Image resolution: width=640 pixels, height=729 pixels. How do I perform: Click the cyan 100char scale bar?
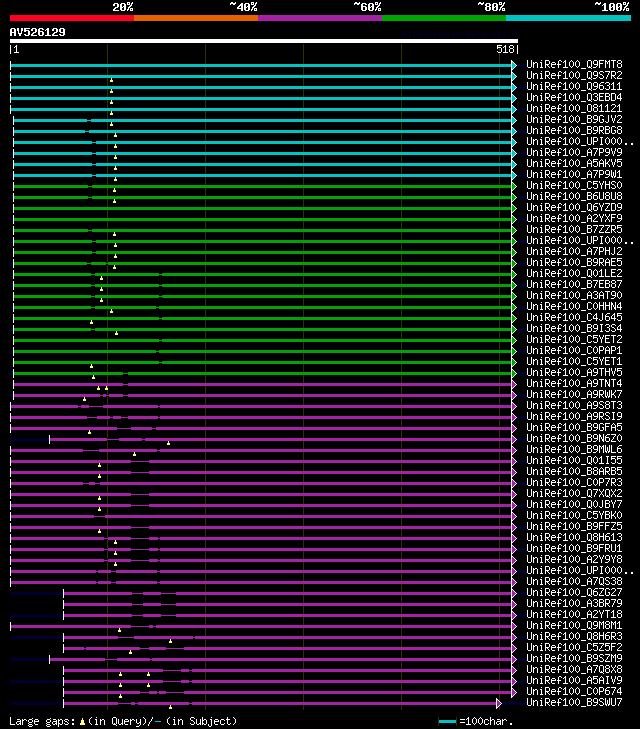pos(447,722)
